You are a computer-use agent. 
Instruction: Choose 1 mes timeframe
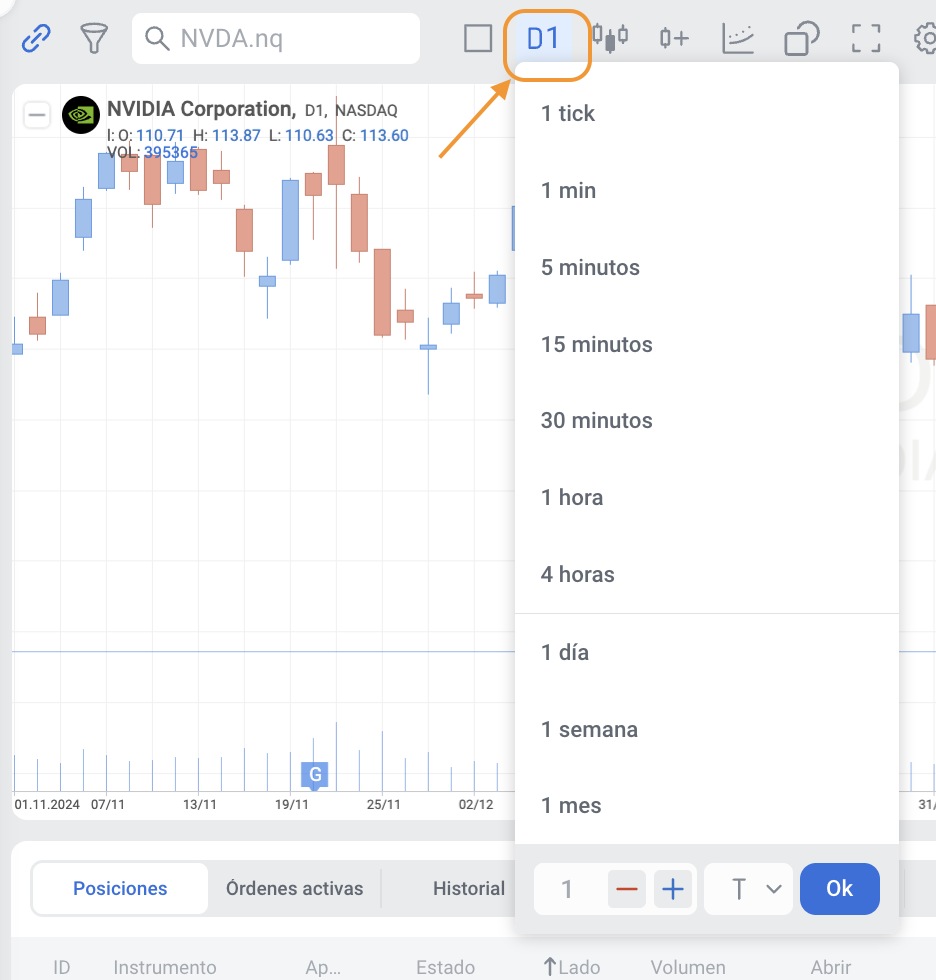click(707, 806)
